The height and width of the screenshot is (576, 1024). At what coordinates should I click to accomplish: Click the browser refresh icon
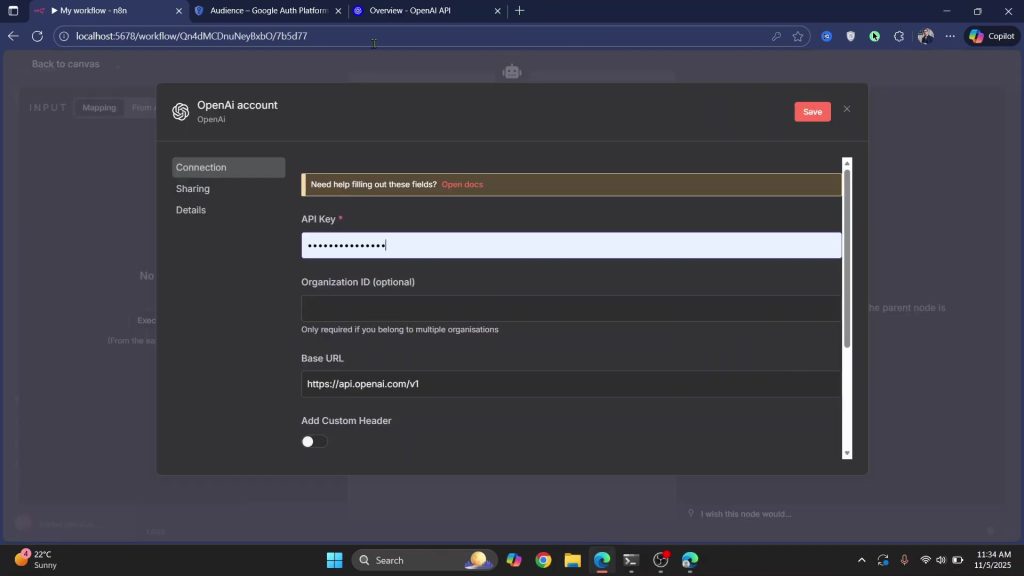click(37, 36)
